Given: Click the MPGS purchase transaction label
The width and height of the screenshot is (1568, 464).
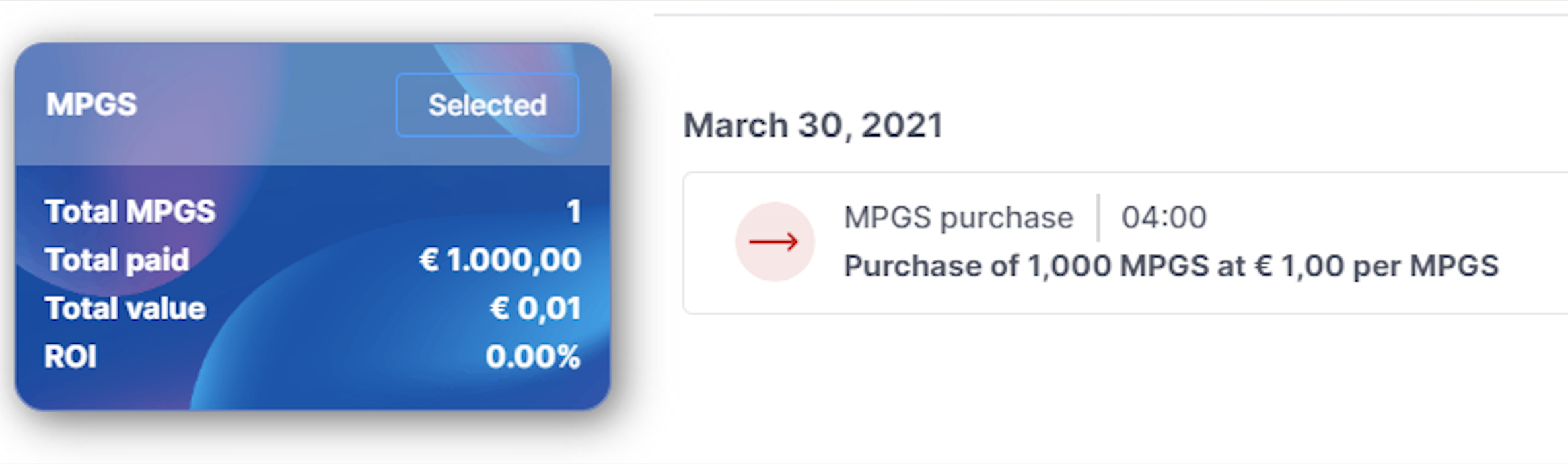Looking at the screenshot, I should 958,218.
